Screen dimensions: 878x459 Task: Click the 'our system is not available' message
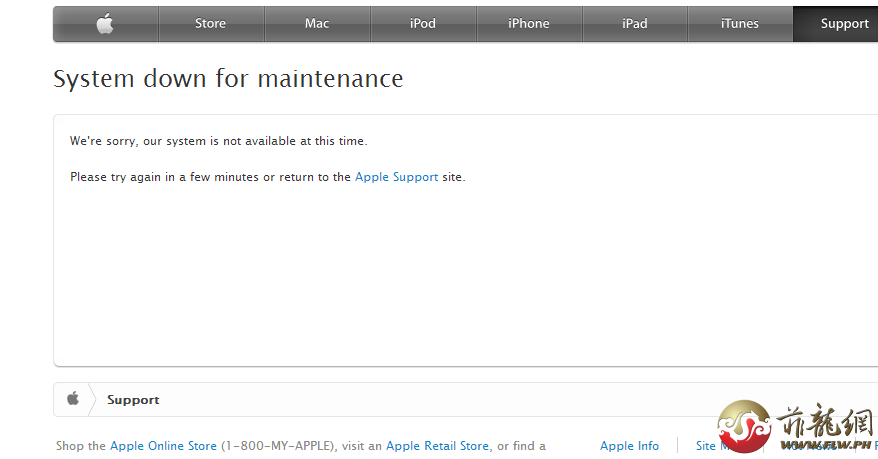[218, 141]
